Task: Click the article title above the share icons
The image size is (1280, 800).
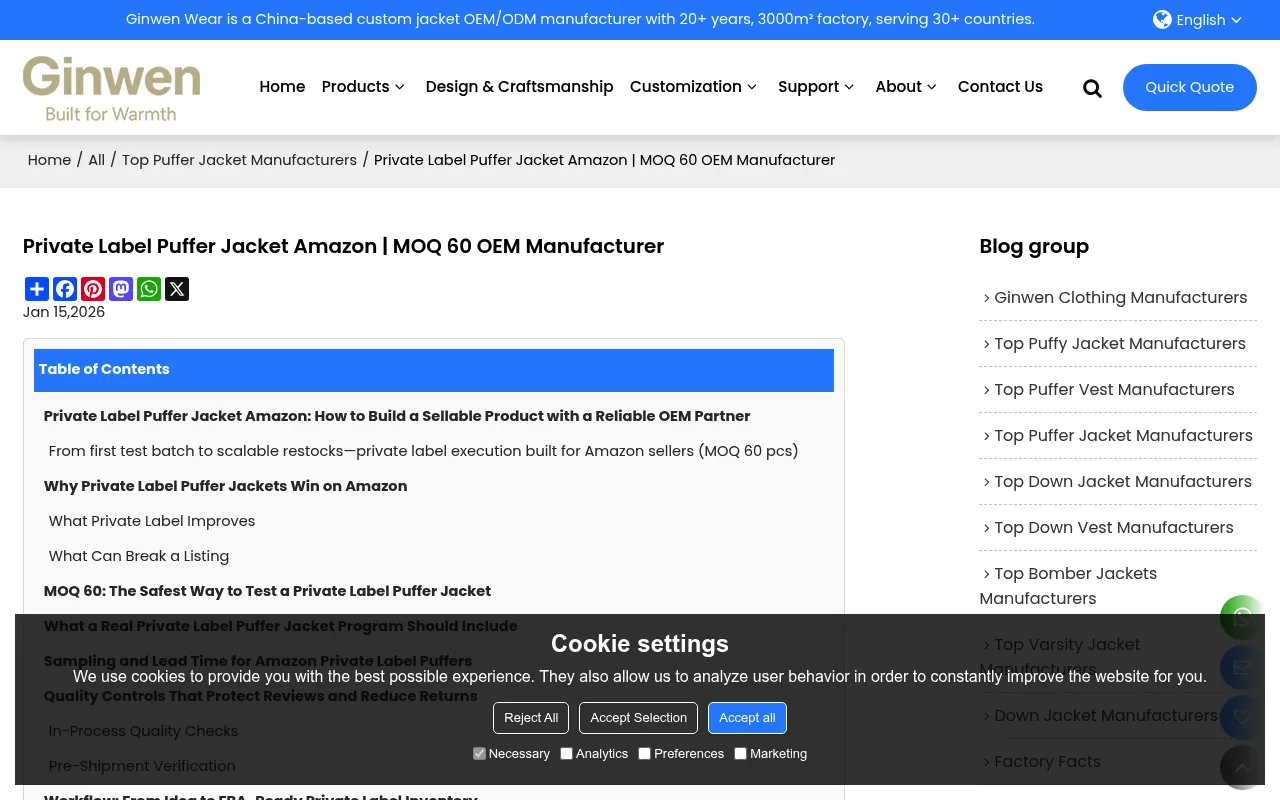Action: point(343,246)
